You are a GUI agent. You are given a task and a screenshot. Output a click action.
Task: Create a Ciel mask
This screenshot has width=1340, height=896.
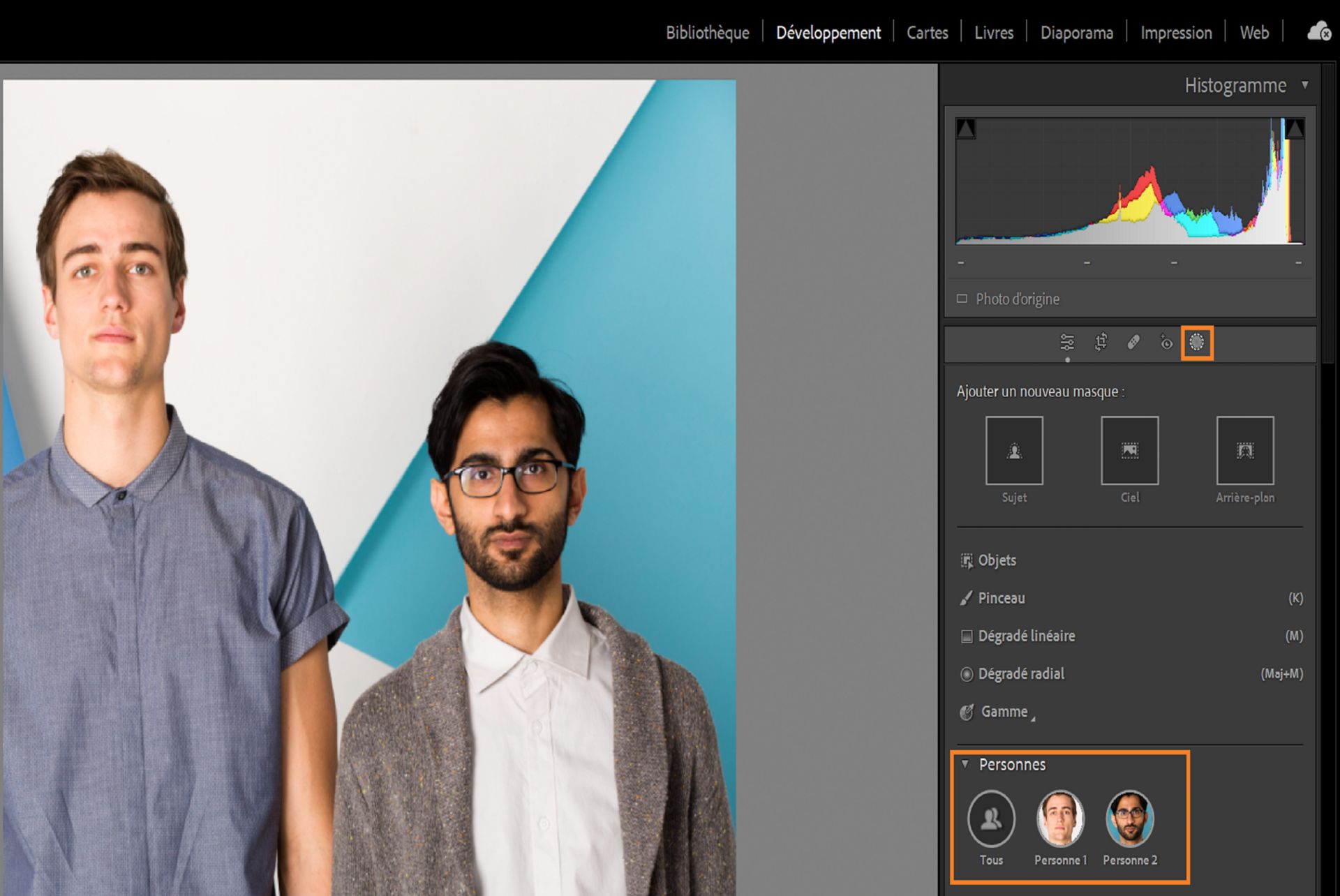pyautogui.click(x=1129, y=451)
